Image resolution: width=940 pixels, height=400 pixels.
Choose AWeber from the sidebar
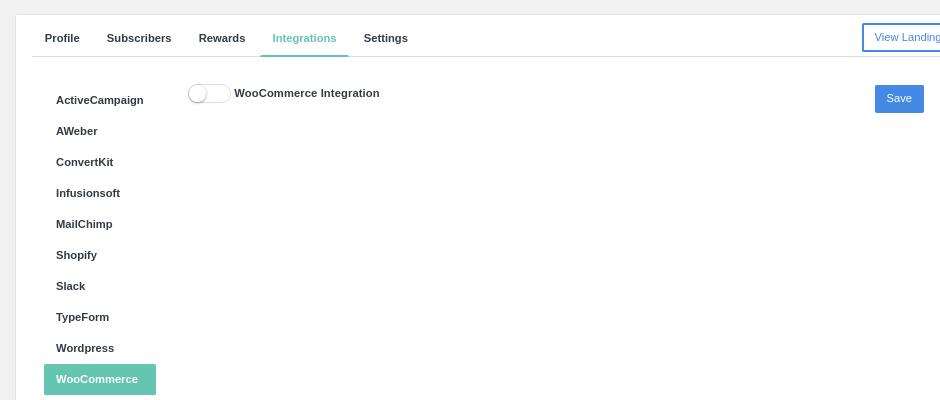click(77, 131)
